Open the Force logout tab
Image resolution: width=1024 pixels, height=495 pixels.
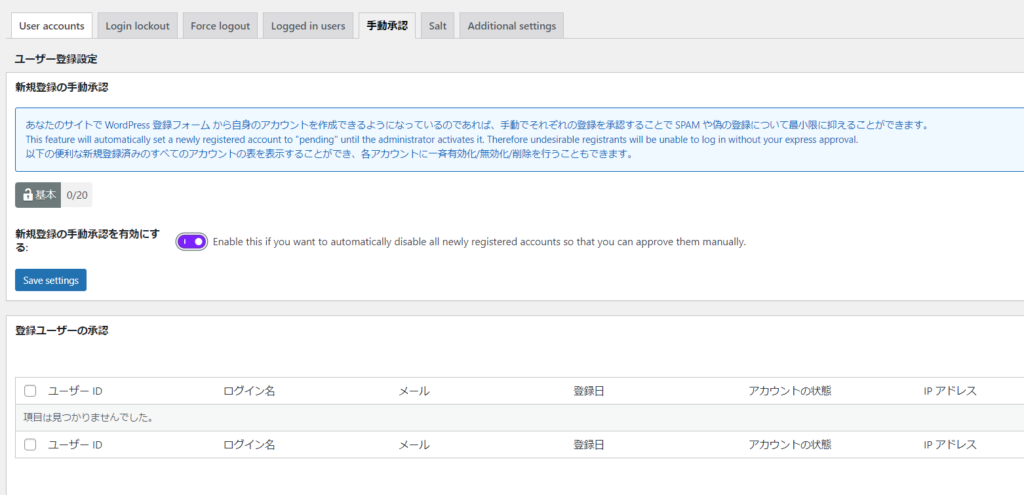(x=219, y=26)
